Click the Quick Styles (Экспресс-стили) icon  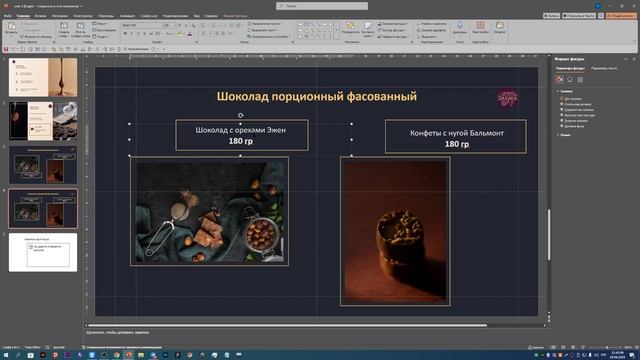tap(368, 26)
